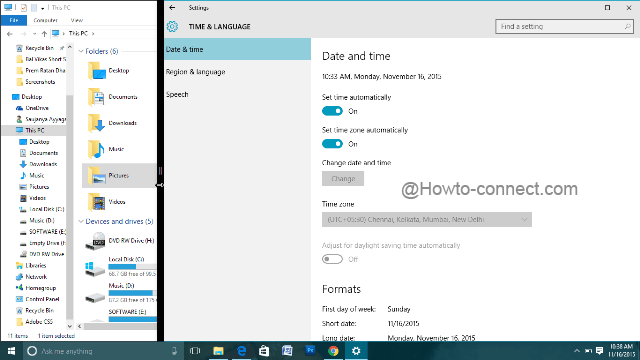Open Microsoft Word from the taskbar
The height and width of the screenshot is (360, 640).
(x=287, y=351)
